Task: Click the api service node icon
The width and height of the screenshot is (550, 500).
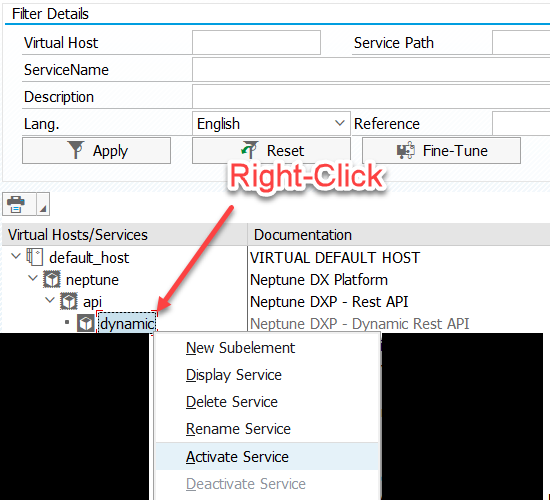Action: (x=69, y=301)
